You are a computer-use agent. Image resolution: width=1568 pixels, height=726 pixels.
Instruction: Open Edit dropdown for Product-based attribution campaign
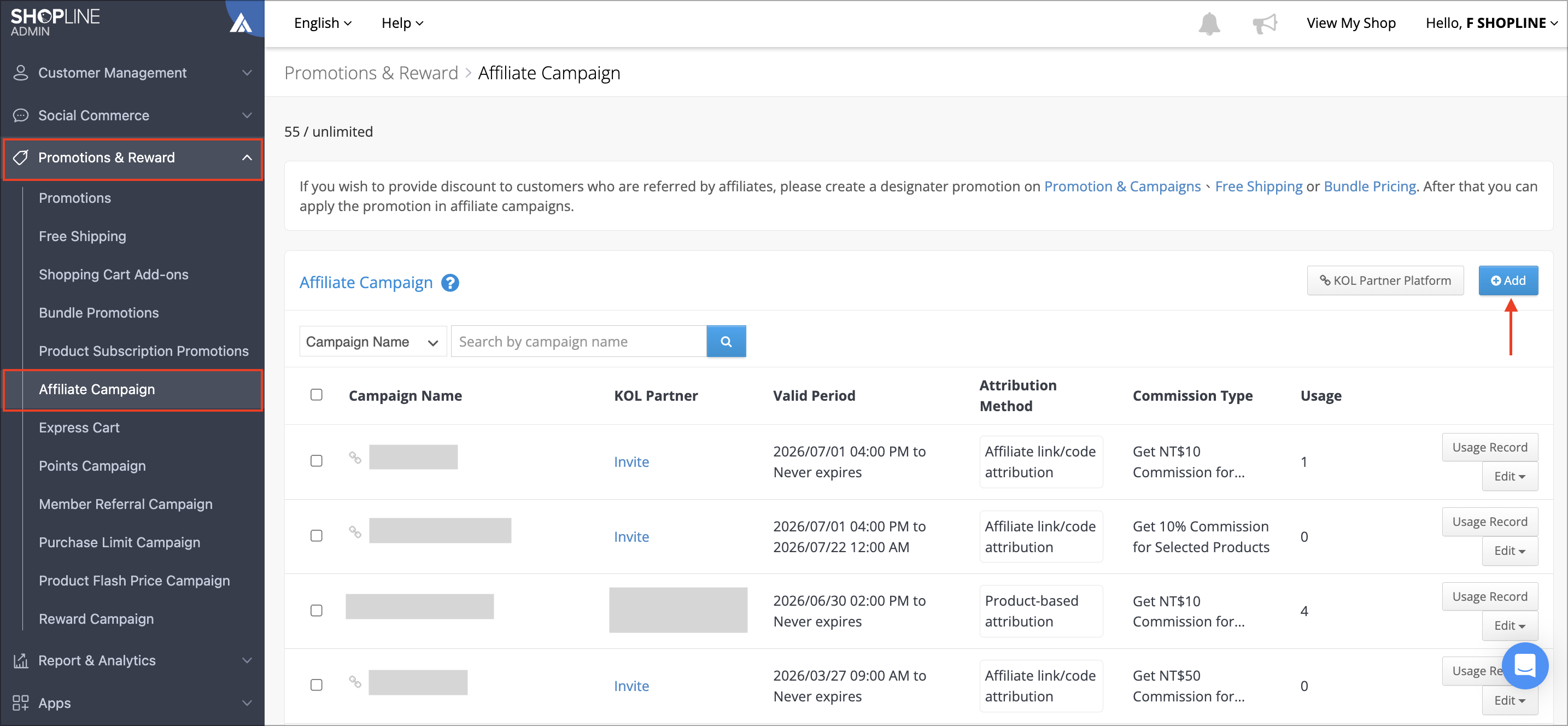tap(1510, 625)
